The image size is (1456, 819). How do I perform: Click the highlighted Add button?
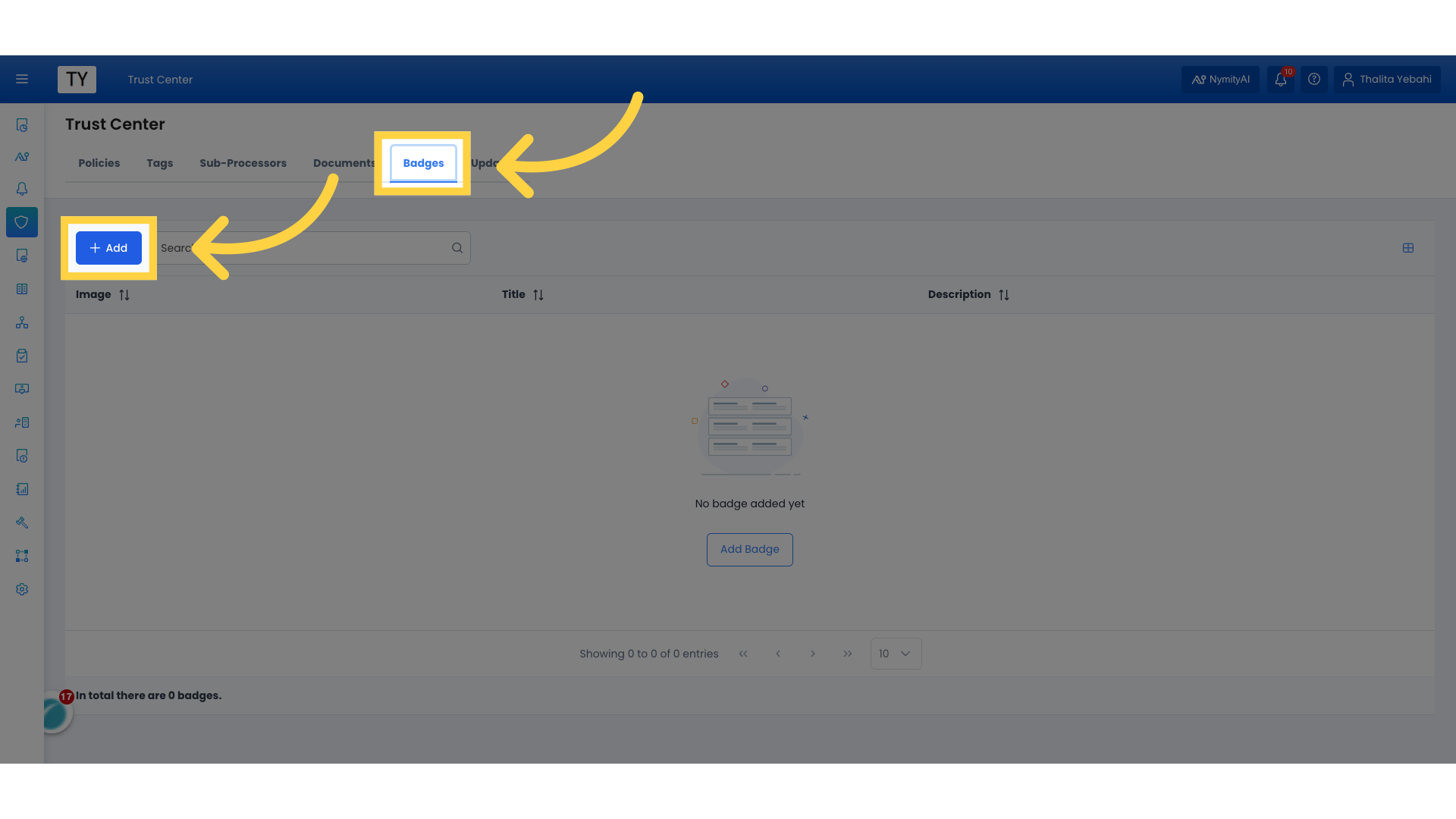click(108, 247)
